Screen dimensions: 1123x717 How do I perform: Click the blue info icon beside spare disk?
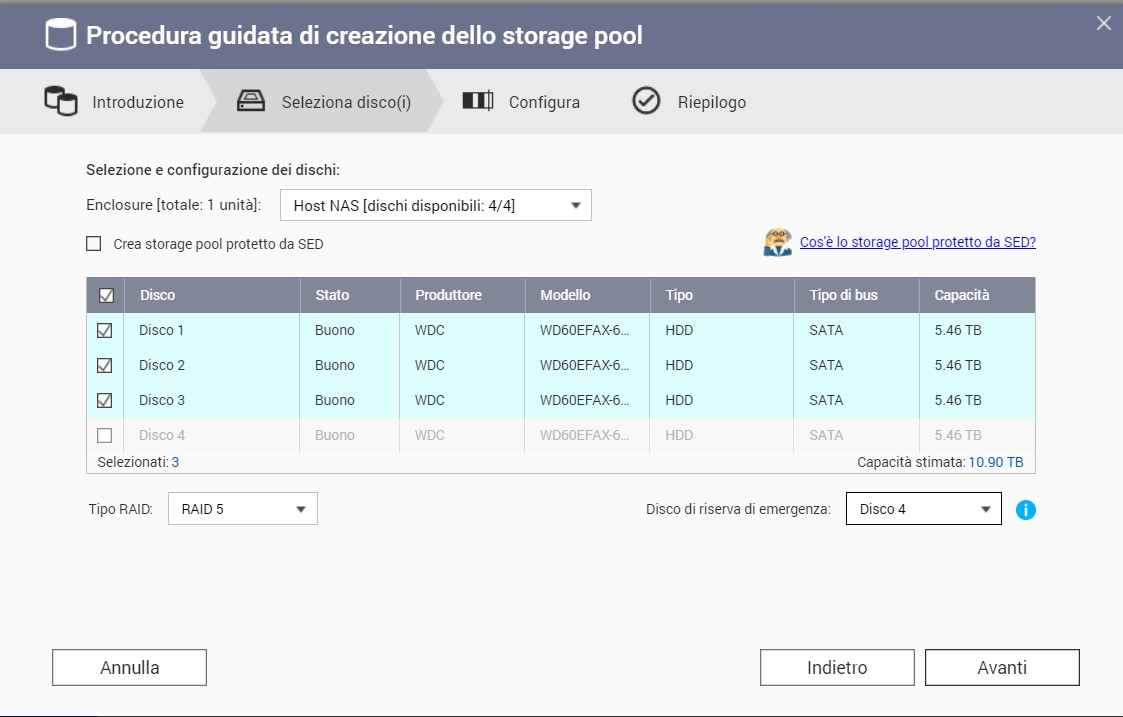pyautogui.click(x=1025, y=510)
